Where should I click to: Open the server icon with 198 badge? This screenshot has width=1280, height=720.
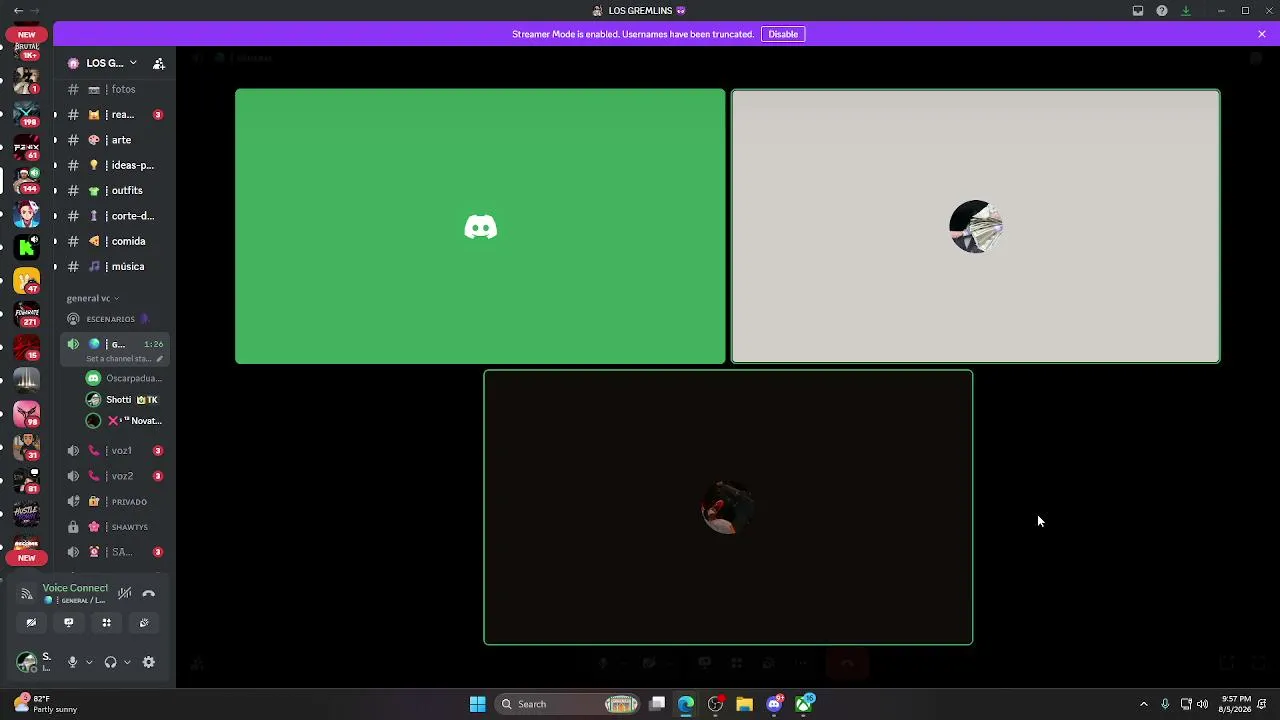coord(27,113)
